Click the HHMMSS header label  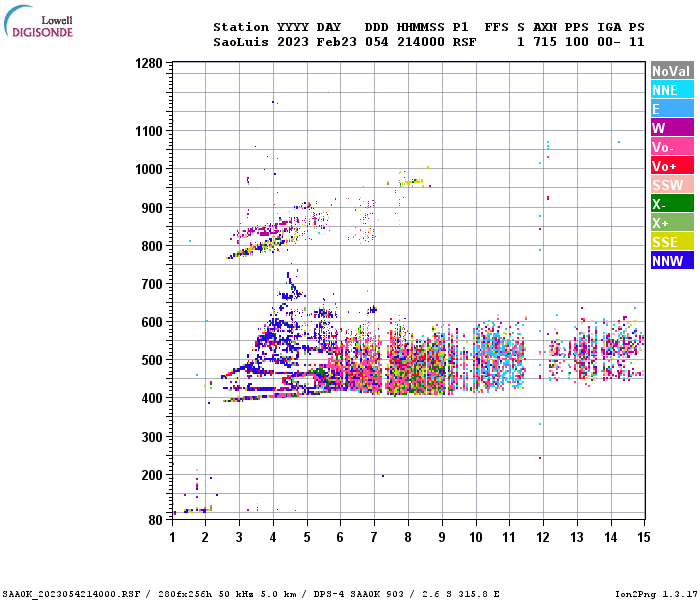tap(421, 27)
